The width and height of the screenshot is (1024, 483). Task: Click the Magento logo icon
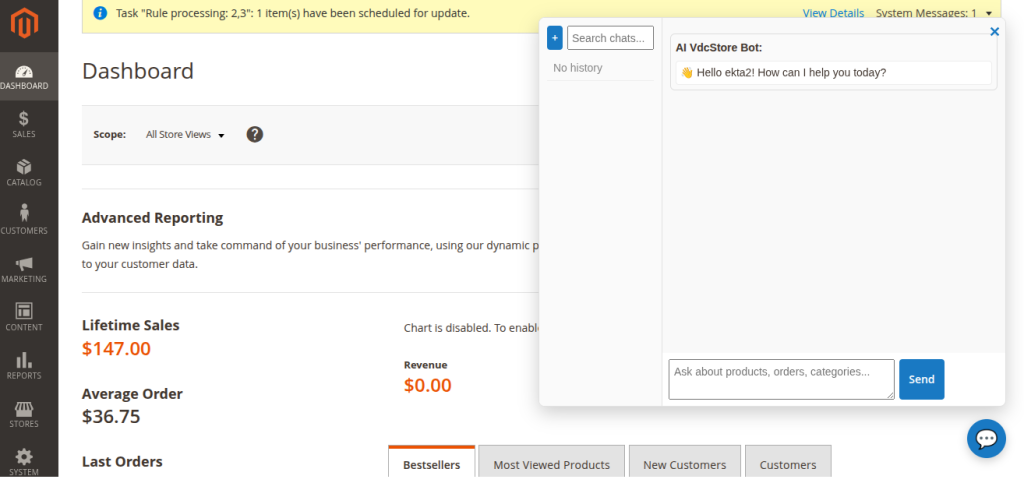(25, 21)
